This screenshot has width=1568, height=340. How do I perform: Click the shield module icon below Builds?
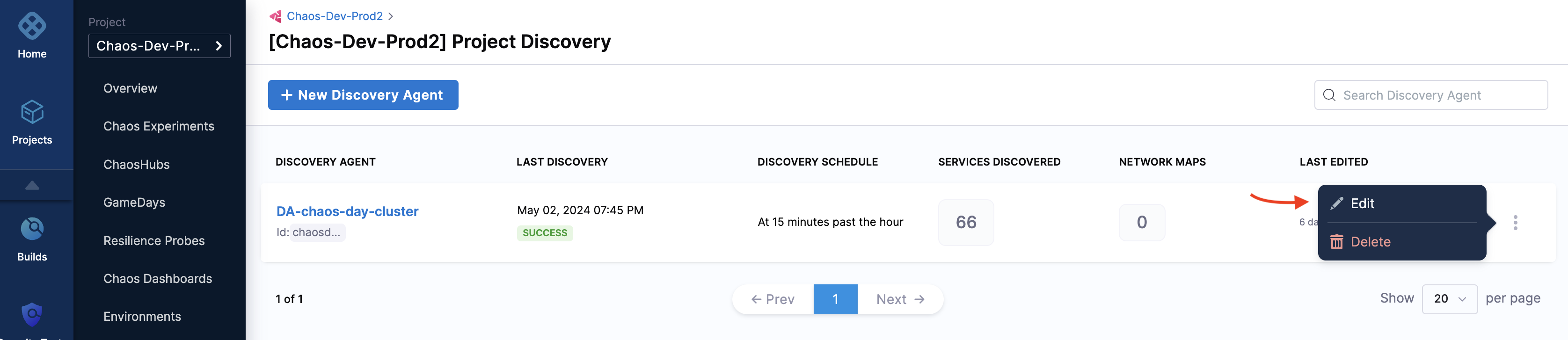pyautogui.click(x=32, y=314)
